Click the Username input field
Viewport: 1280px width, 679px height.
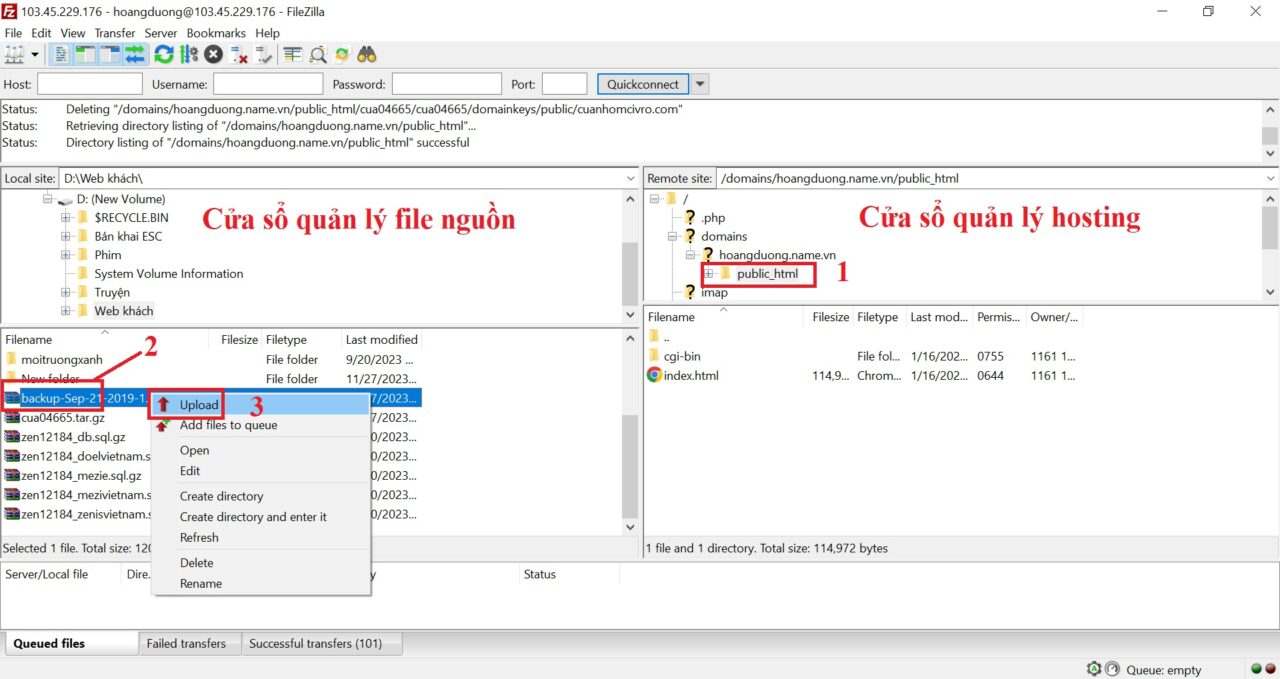pyautogui.click(x=268, y=84)
